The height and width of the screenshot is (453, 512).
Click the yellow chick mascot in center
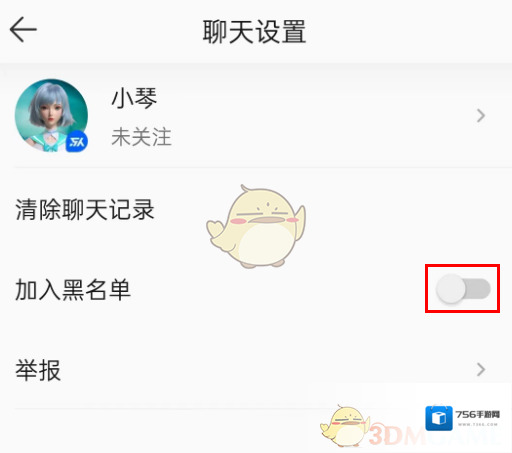click(x=256, y=227)
